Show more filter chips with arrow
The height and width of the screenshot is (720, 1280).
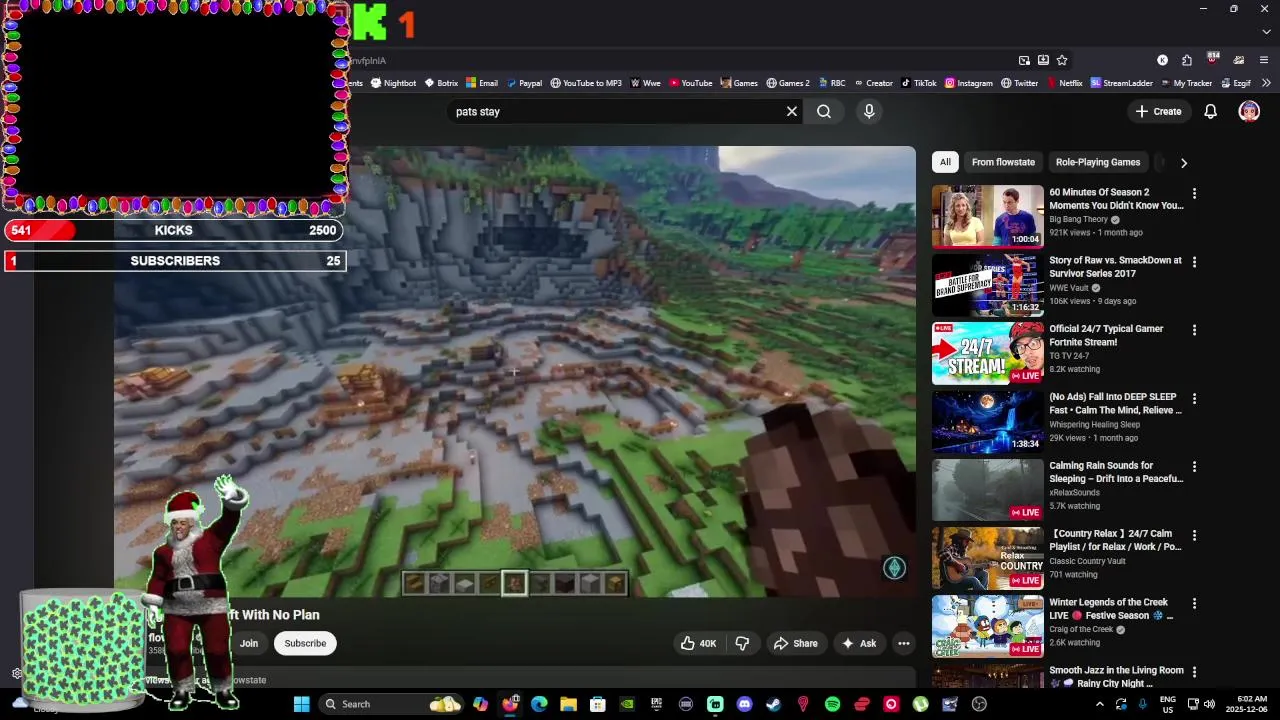click(1184, 163)
